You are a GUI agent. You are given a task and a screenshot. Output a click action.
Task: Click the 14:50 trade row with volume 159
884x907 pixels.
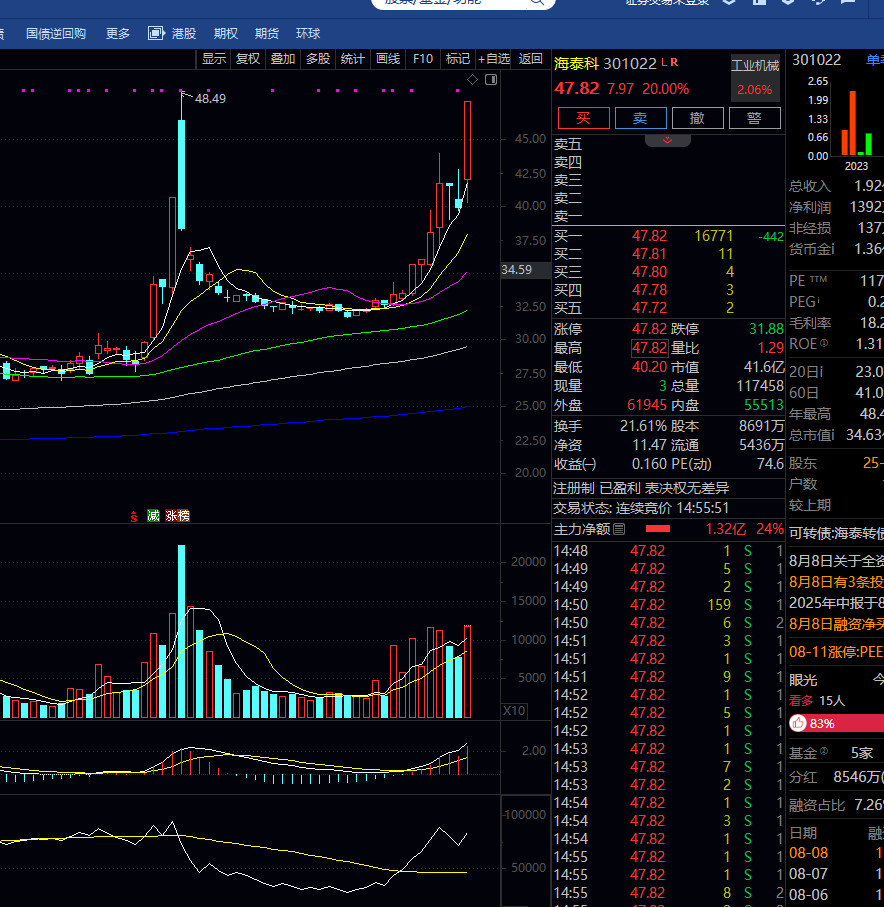click(668, 605)
